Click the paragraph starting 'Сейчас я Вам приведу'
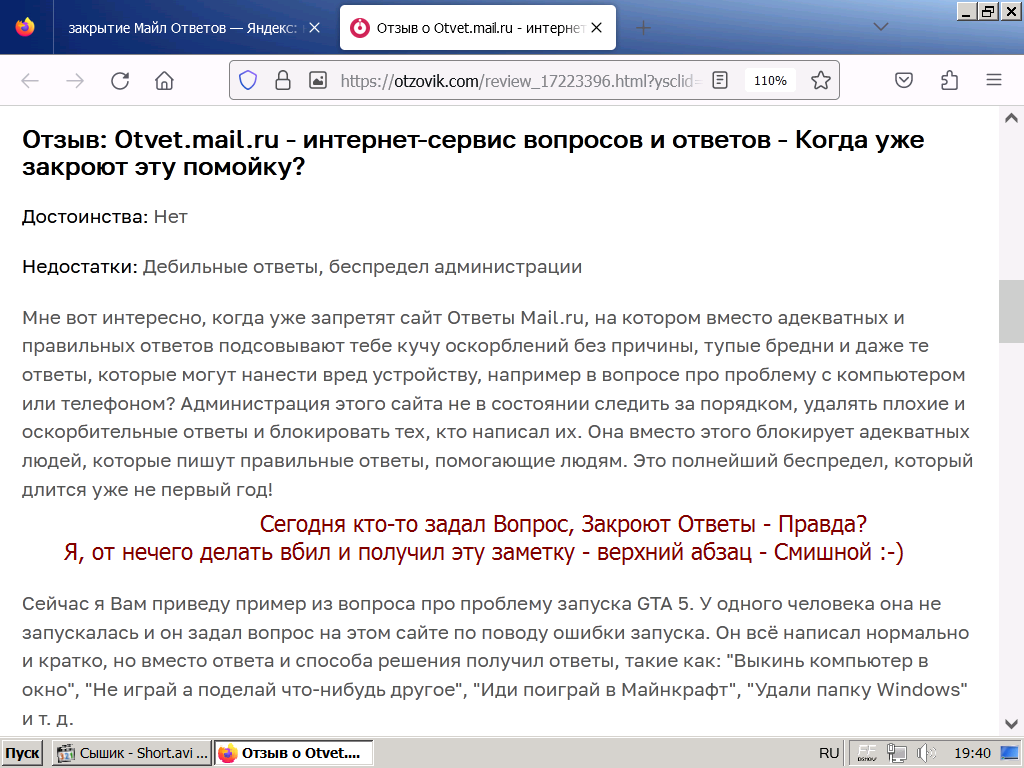The width and height of the screenshot is (1024, 768). click(496, 661)
